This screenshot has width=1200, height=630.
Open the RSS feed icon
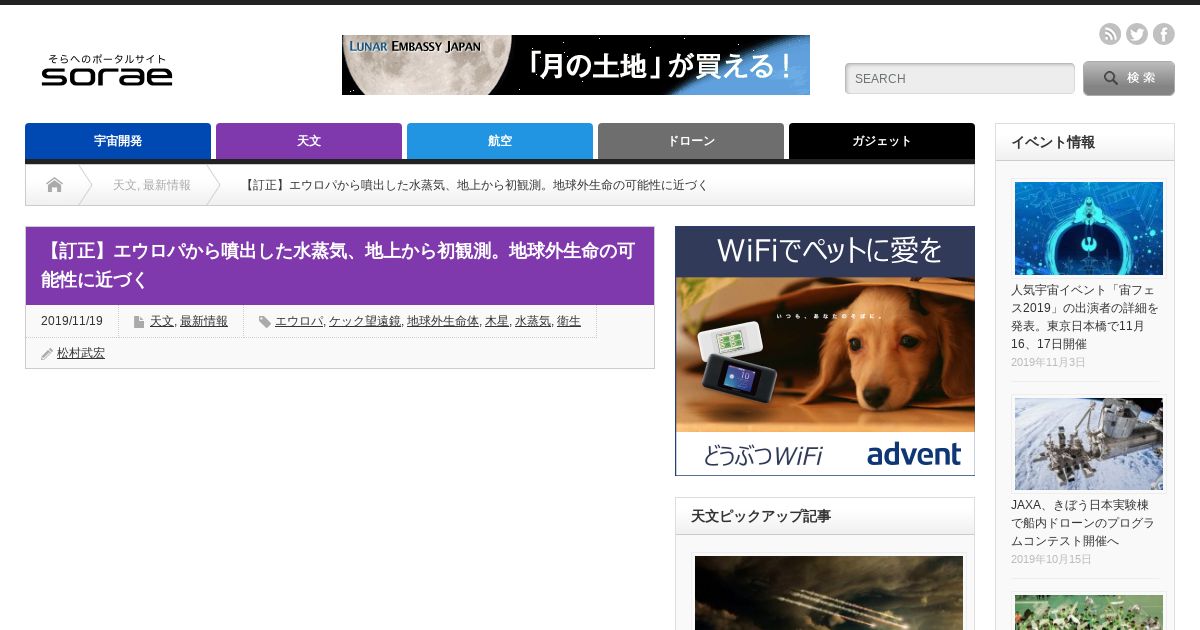[1110, 34]
